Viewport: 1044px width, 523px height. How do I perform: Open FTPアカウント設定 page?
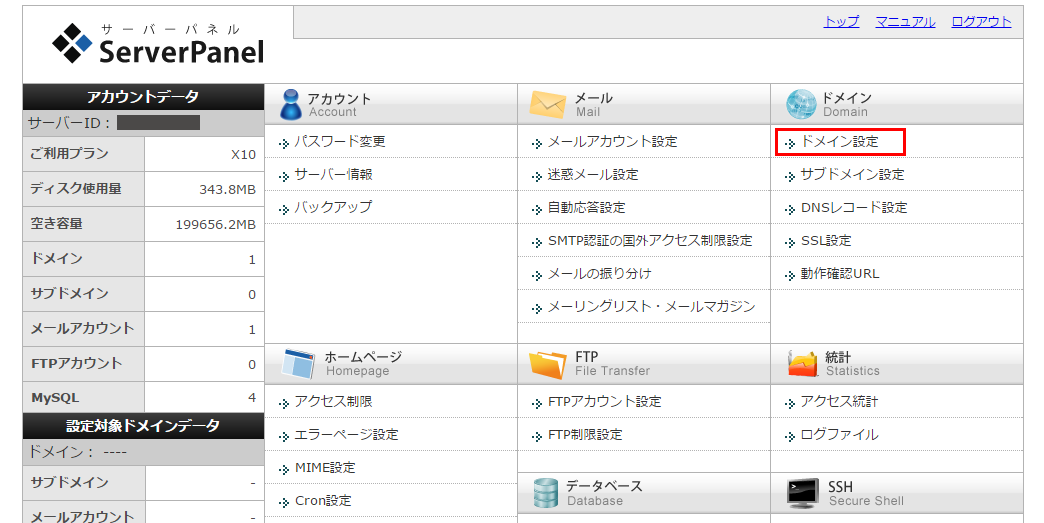click(x=604, y=402)
